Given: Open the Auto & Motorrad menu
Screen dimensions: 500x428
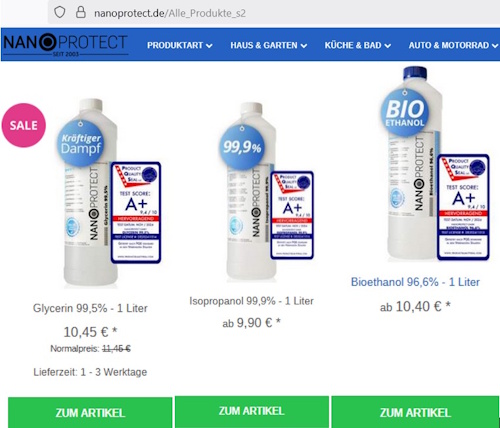Looking at the screenshot, I should tap(453, 45).
